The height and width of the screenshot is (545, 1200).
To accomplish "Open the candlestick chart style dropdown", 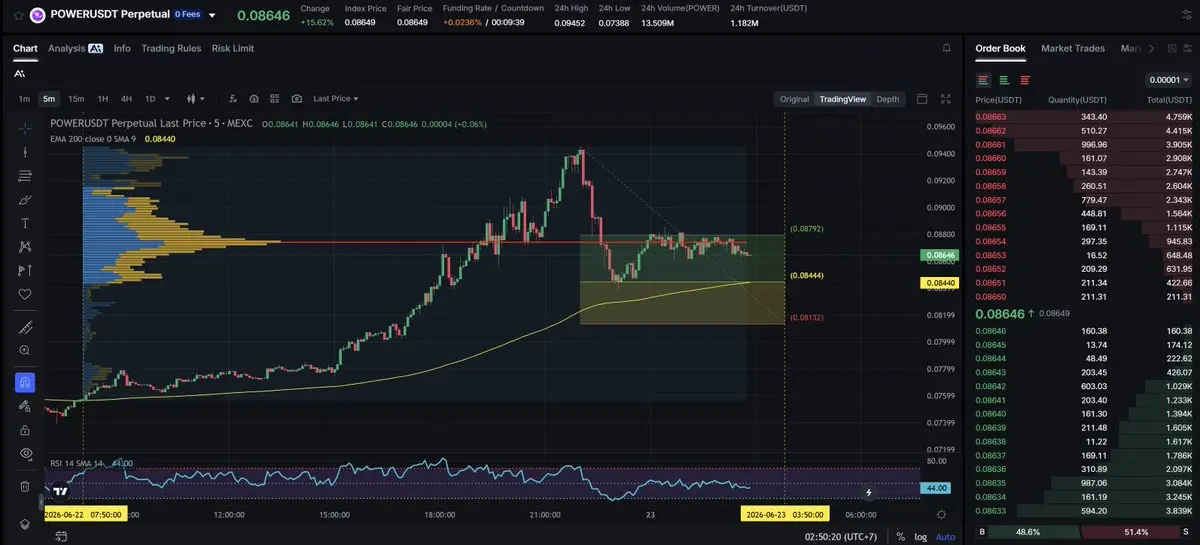I will [196, 99].
